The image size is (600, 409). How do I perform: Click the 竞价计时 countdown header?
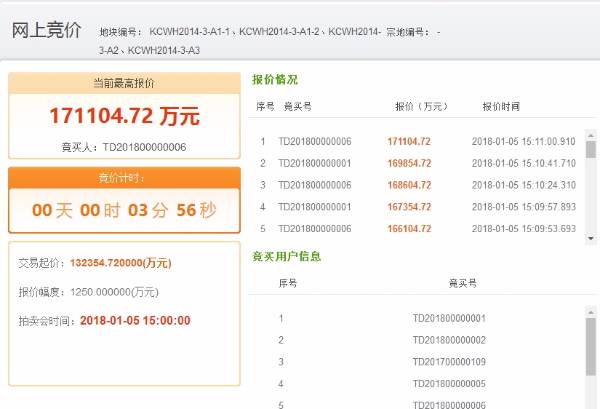[x=125, y=178]
